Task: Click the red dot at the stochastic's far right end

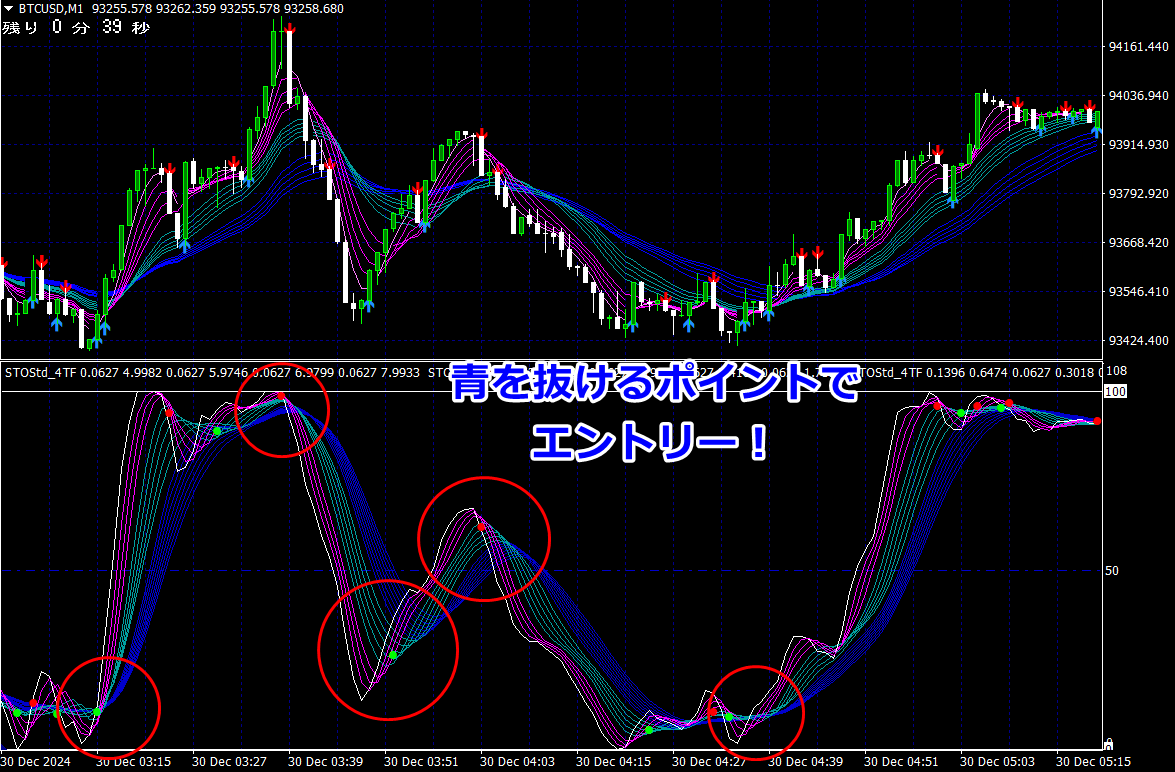Action: [1097, 421]
